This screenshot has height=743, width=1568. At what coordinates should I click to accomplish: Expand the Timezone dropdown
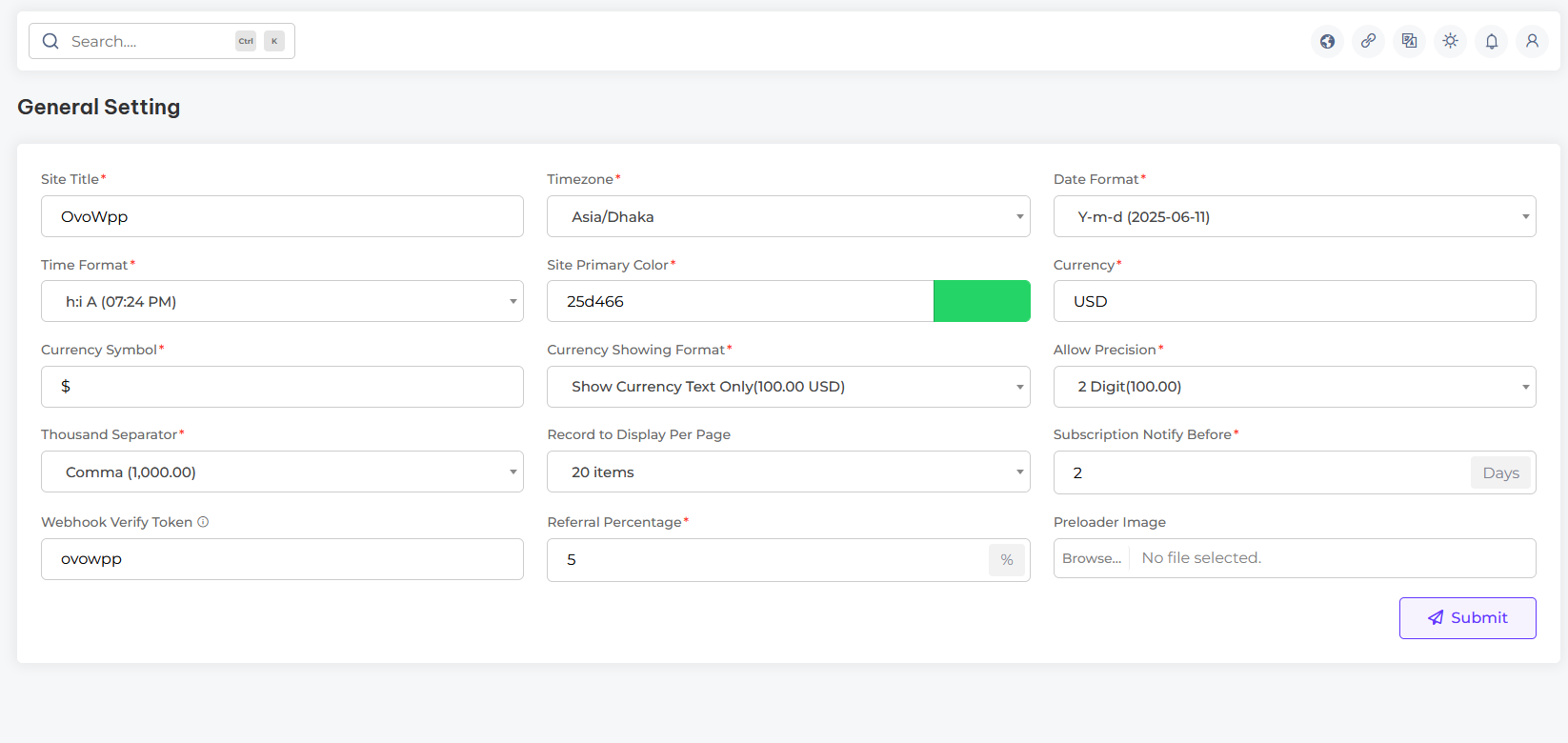[x=788, y=216]
